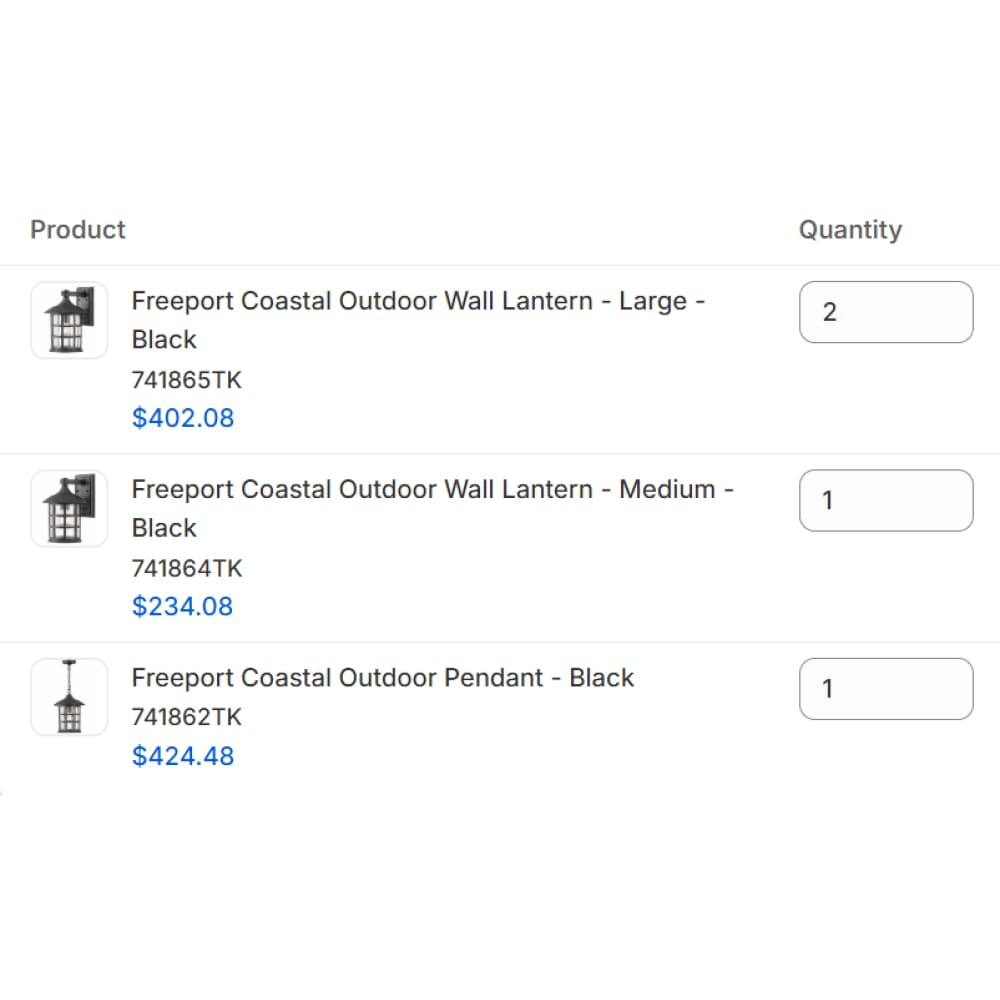Image resolution: width=1000 pixels, height=1000 pixels.
Task: Click the Product column header
Action: pyautogui.click(x=78, y=230)
